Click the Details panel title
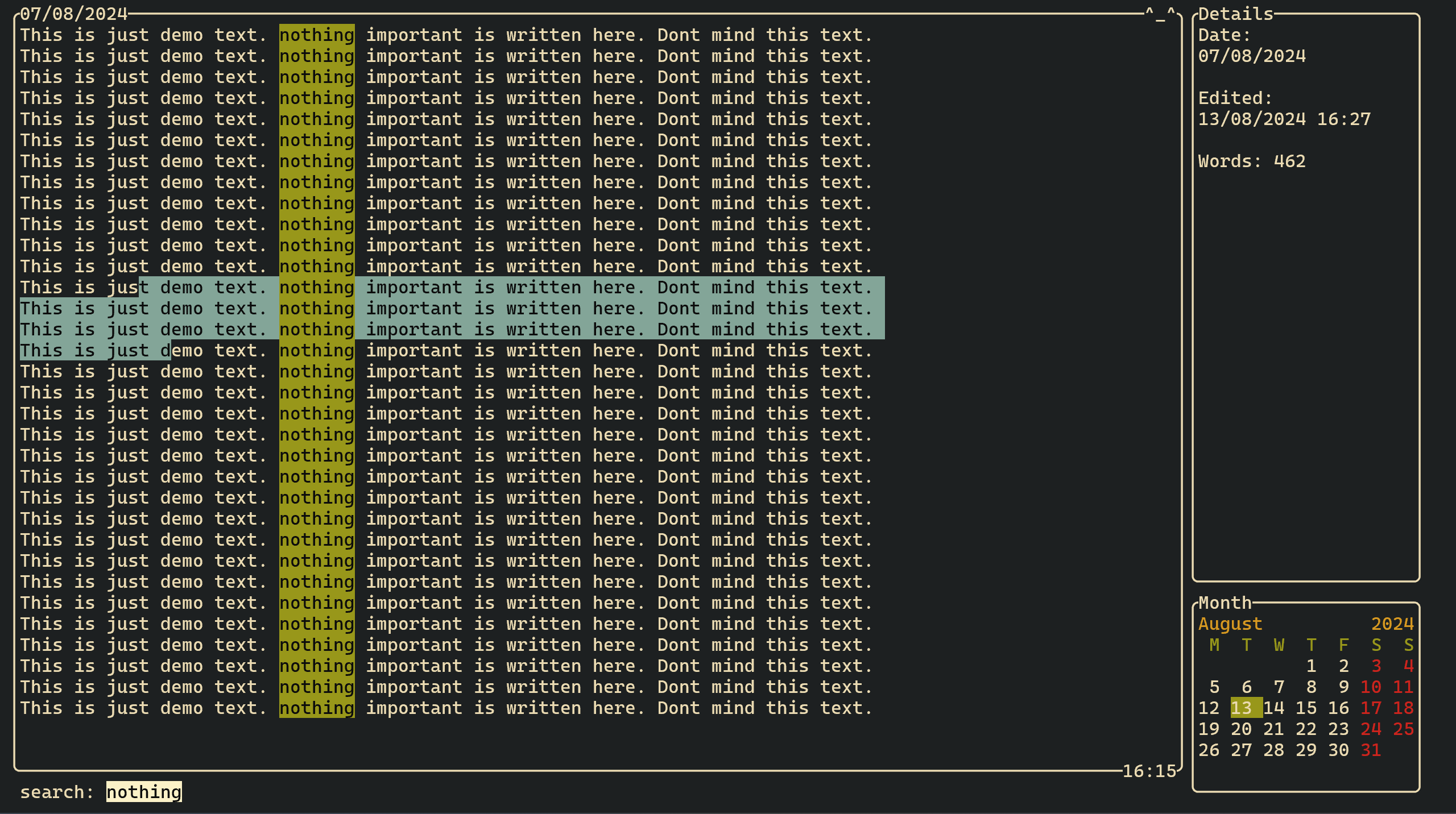Image resolution: width=1456 pixels, height=814 pixels. (x=1235, y=14)
